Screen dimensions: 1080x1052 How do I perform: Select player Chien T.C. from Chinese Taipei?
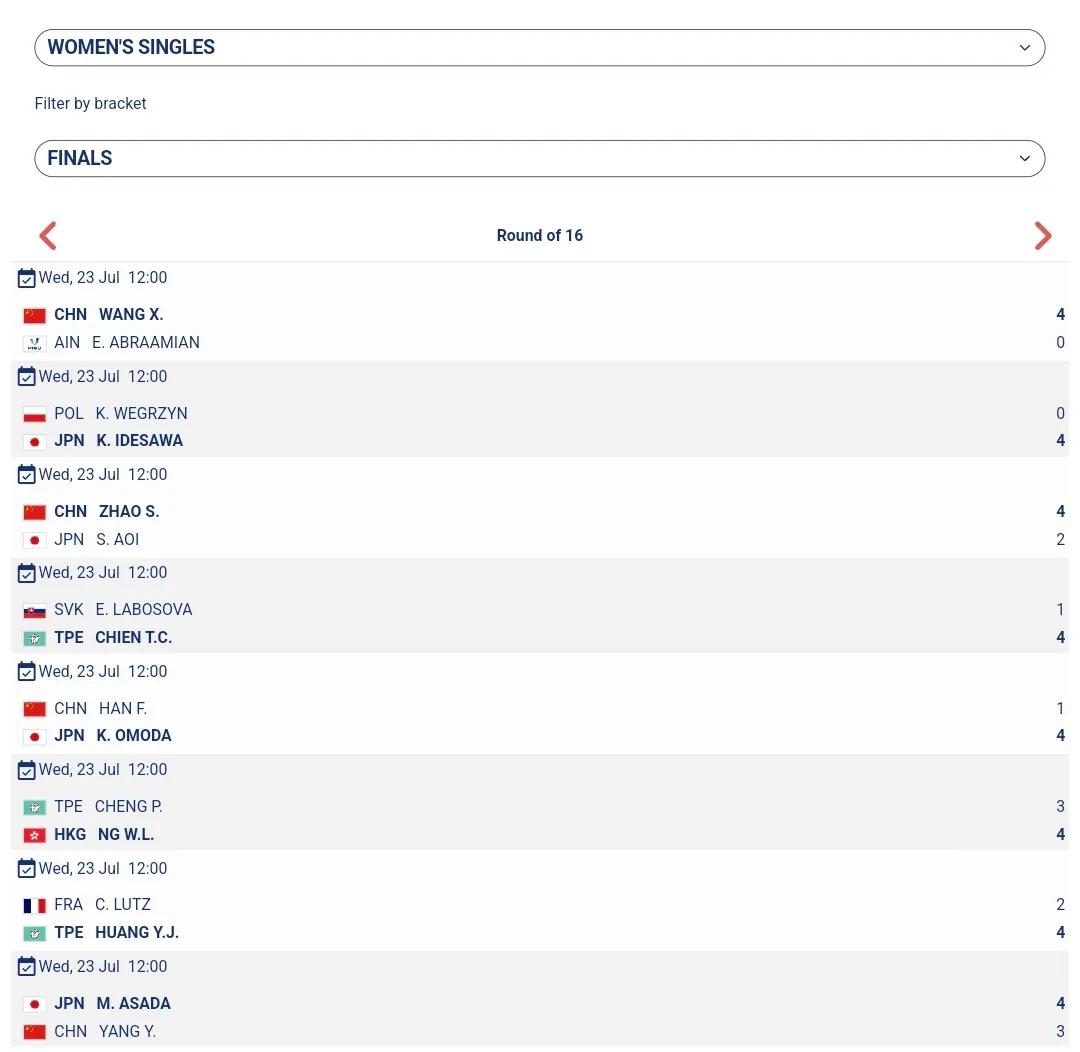click(134, 638)
